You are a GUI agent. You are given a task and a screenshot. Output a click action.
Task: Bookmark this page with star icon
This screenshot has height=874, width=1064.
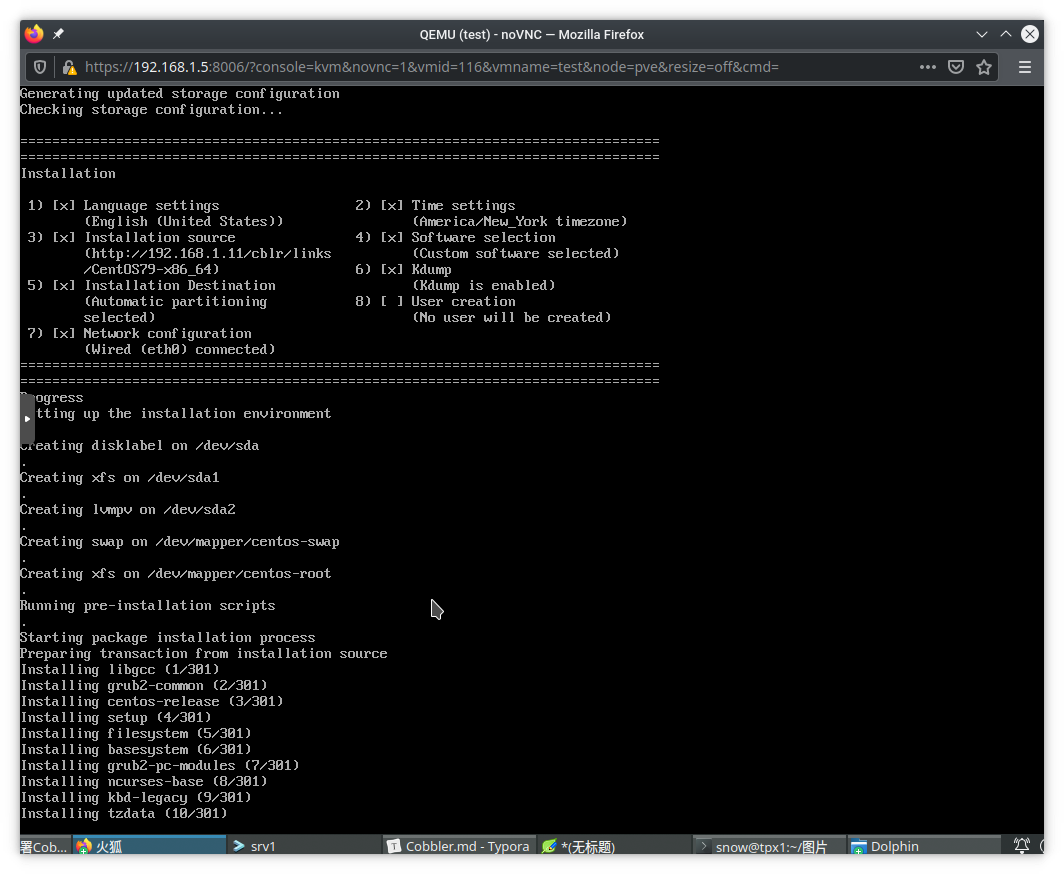984,67
